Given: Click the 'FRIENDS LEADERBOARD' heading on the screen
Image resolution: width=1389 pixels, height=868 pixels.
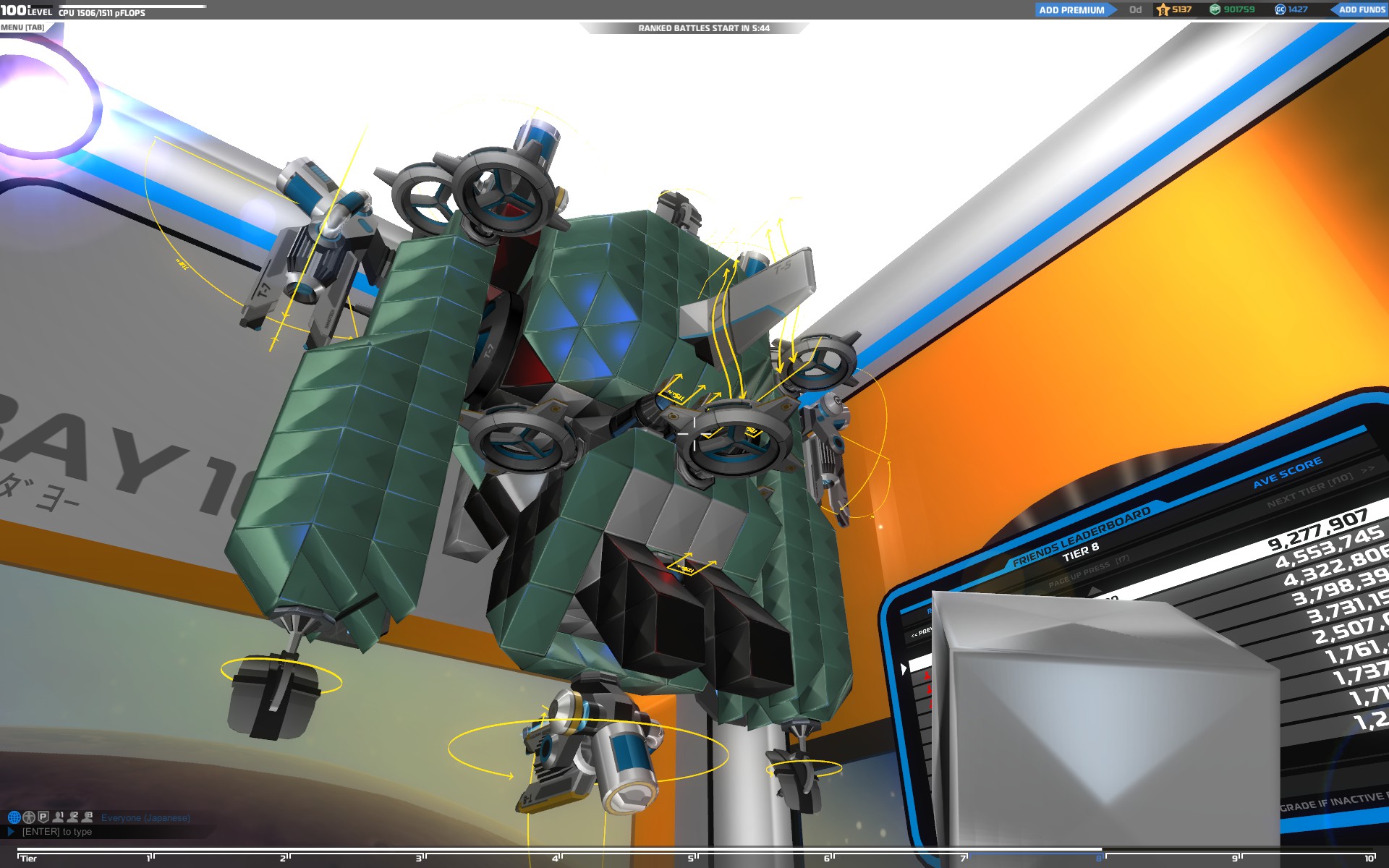Looking at the screenshot, I should point(1081,537).
